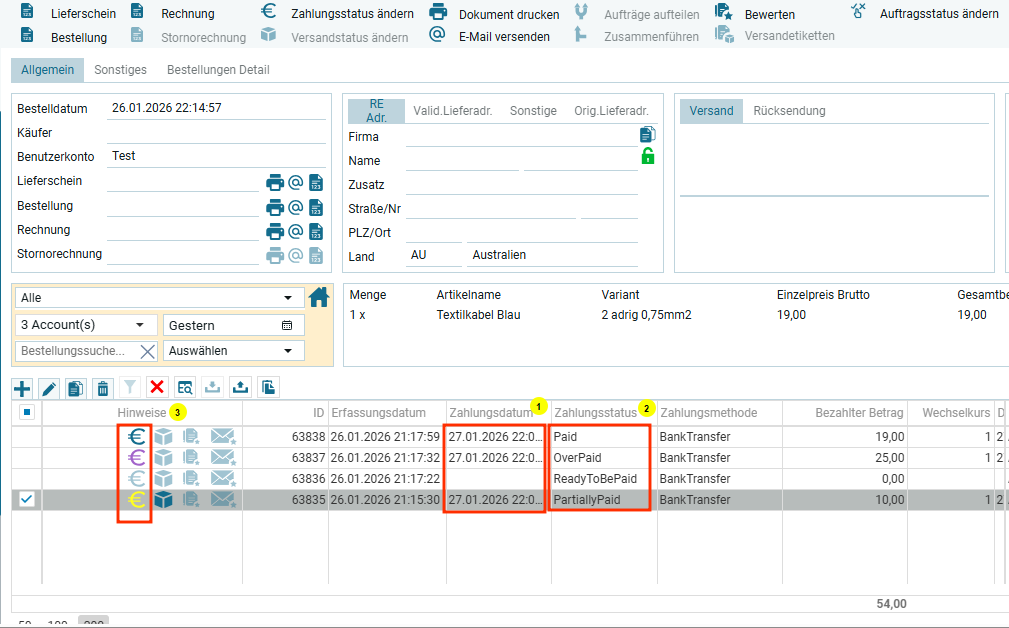Open the Auswählen dropdown
1009x628 pixels.
point(288,351)
